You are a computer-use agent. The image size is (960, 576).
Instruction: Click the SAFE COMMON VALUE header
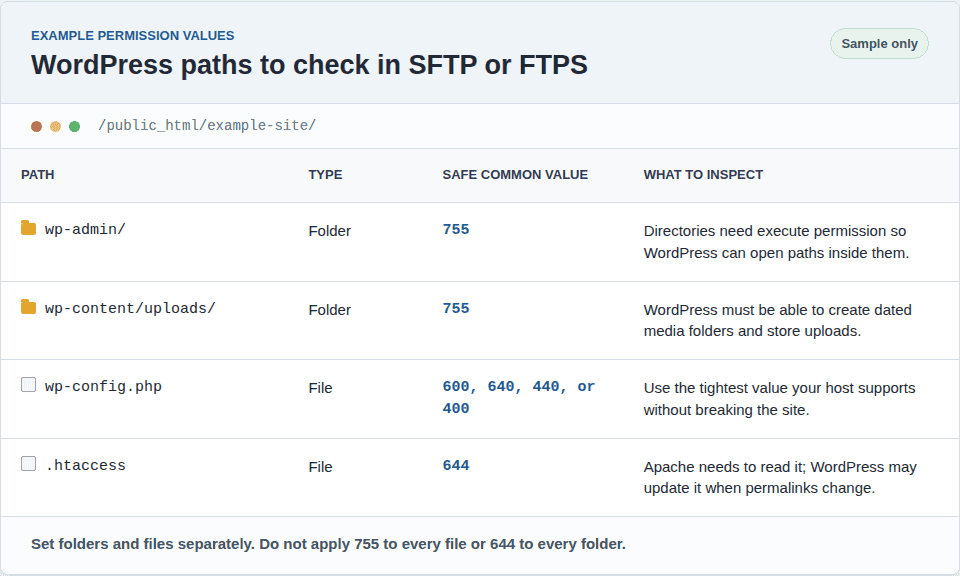coord(515,174)
